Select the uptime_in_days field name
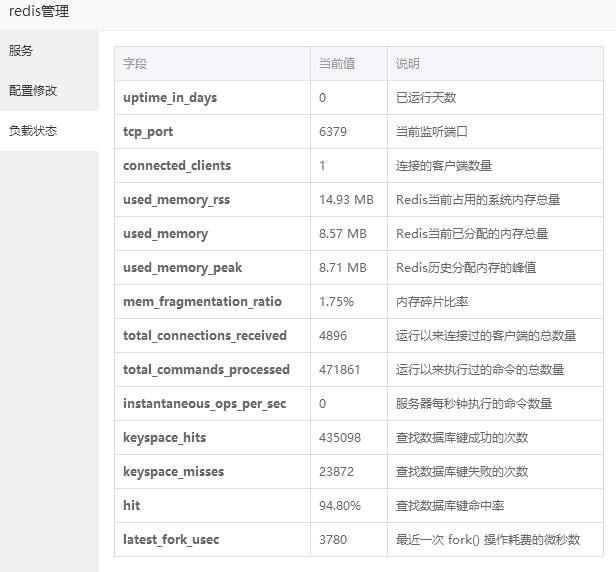616x572 pixels. click(x=170, y=98)
